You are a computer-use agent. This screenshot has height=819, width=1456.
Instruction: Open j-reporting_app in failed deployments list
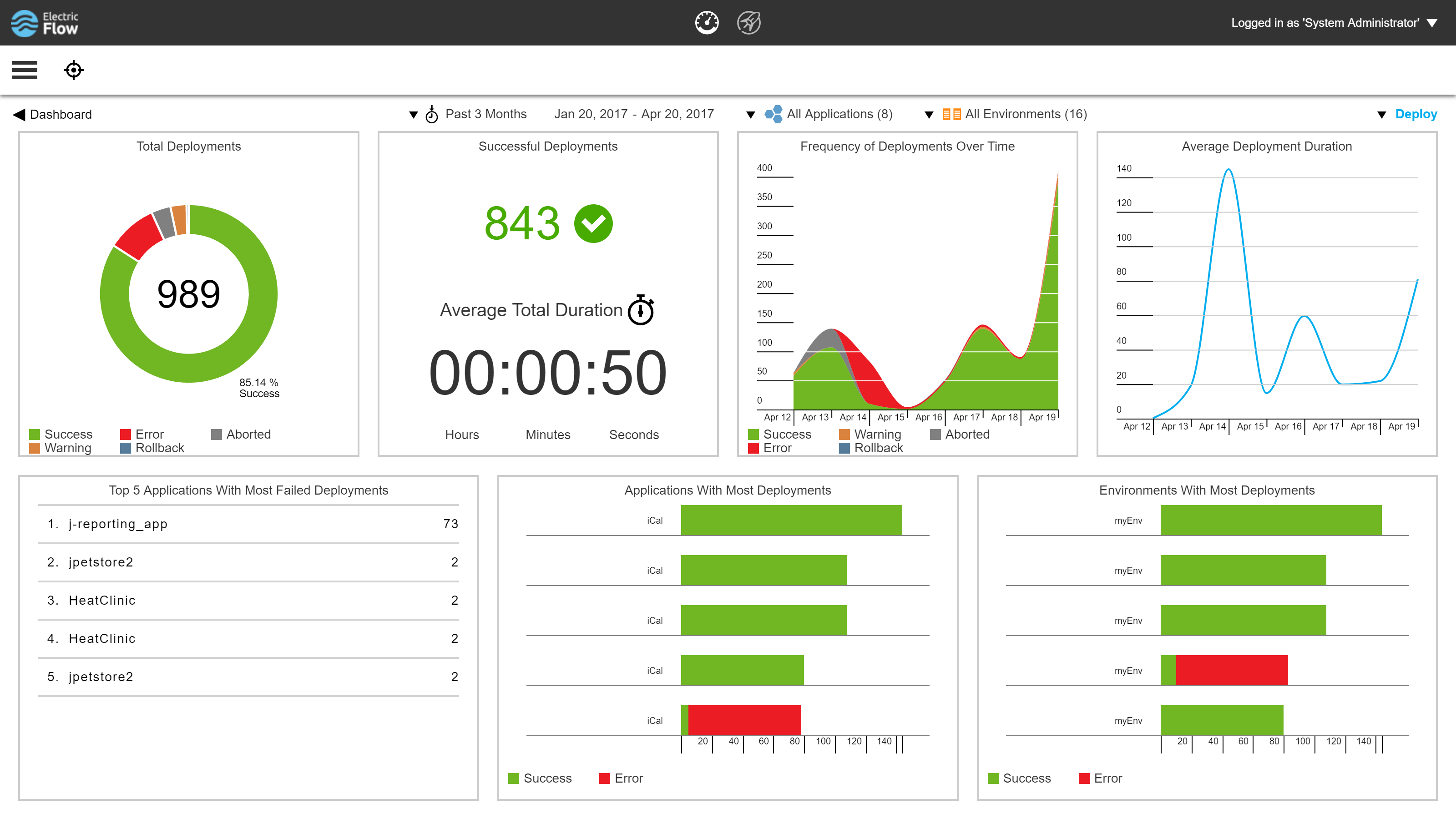pyautogui.click(x=117, y=524)
